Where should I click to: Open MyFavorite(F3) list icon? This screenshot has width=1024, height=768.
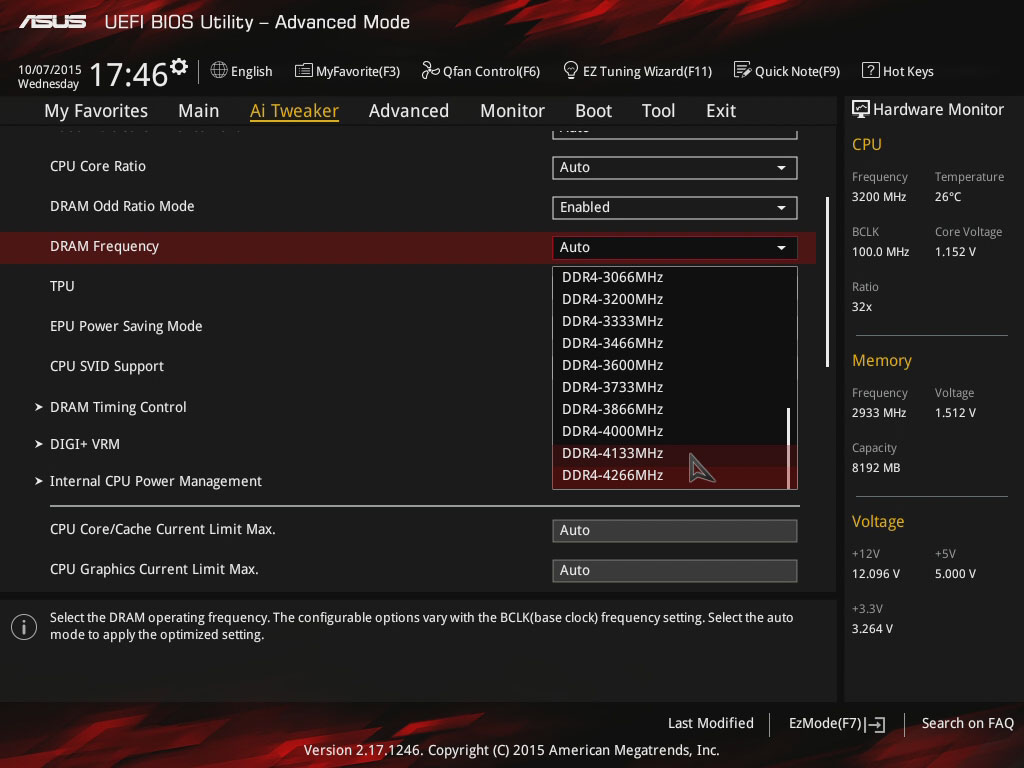[x=304, y=71]
